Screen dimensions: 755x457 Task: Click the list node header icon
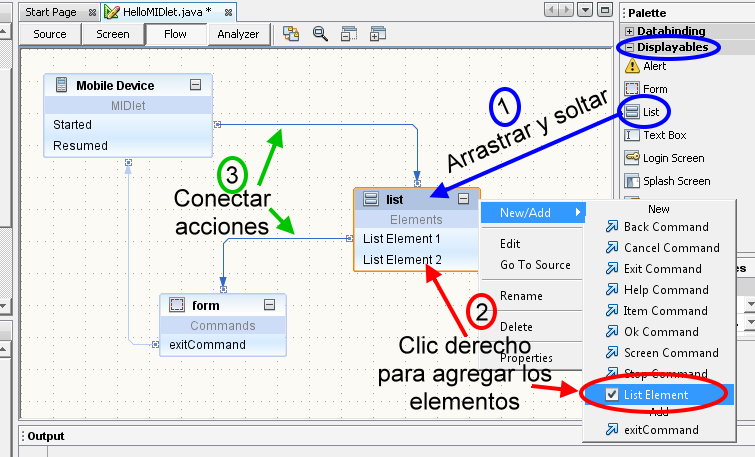[371, 198]
